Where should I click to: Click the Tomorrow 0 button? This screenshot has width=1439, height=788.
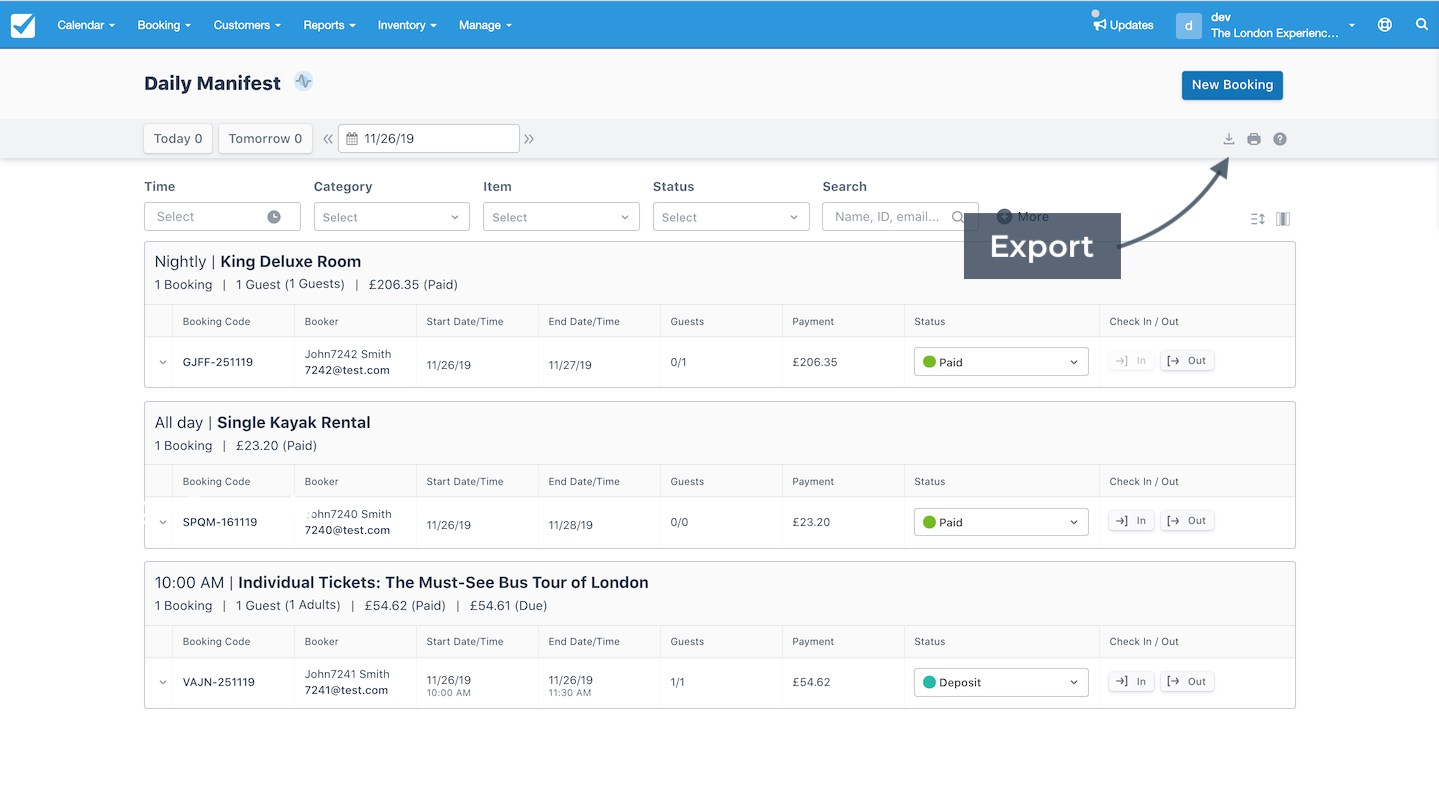click(265, 139)
